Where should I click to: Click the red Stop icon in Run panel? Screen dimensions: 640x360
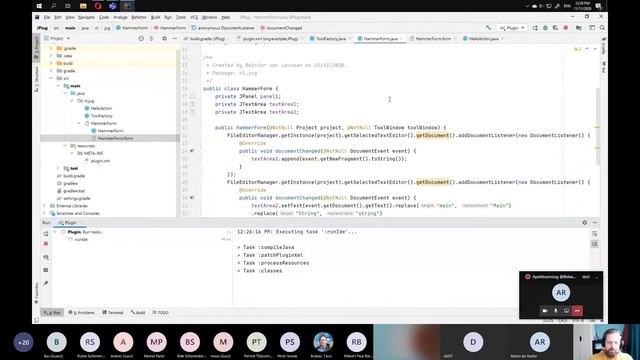click(46, 244)
